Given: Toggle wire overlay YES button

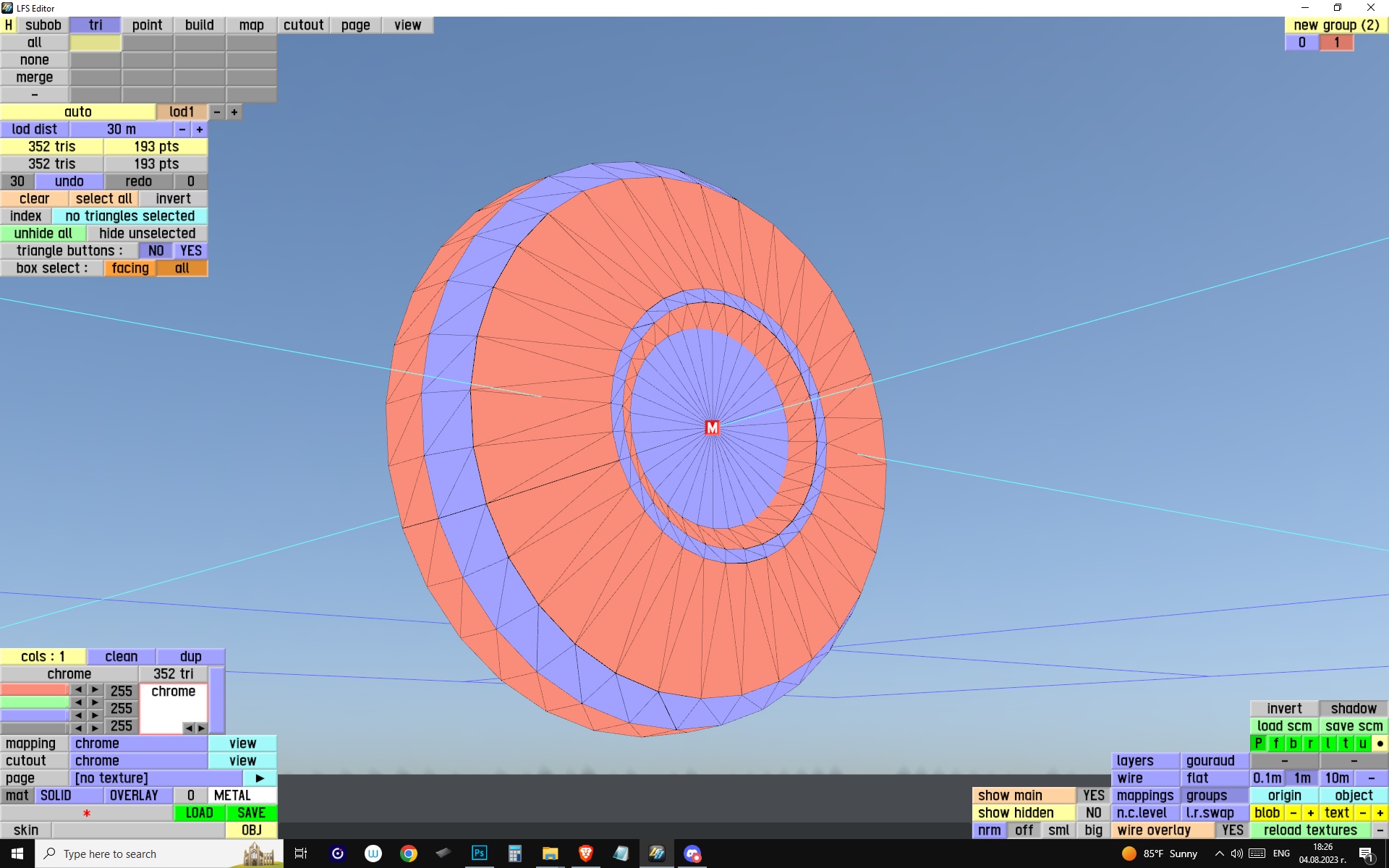Looking at the screenshot, I should point(1232,830).
